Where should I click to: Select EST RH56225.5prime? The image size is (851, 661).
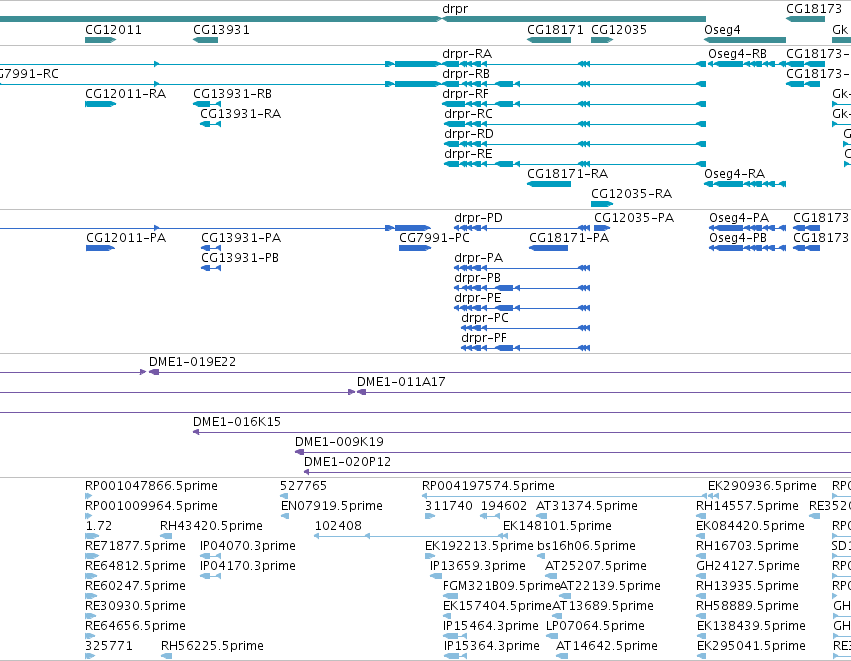212,646
